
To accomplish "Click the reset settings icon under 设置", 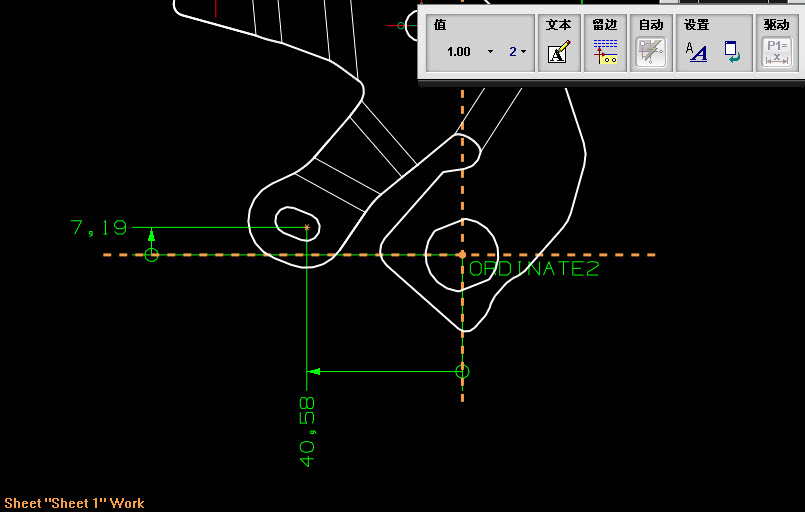I will (x=732, y=52).
